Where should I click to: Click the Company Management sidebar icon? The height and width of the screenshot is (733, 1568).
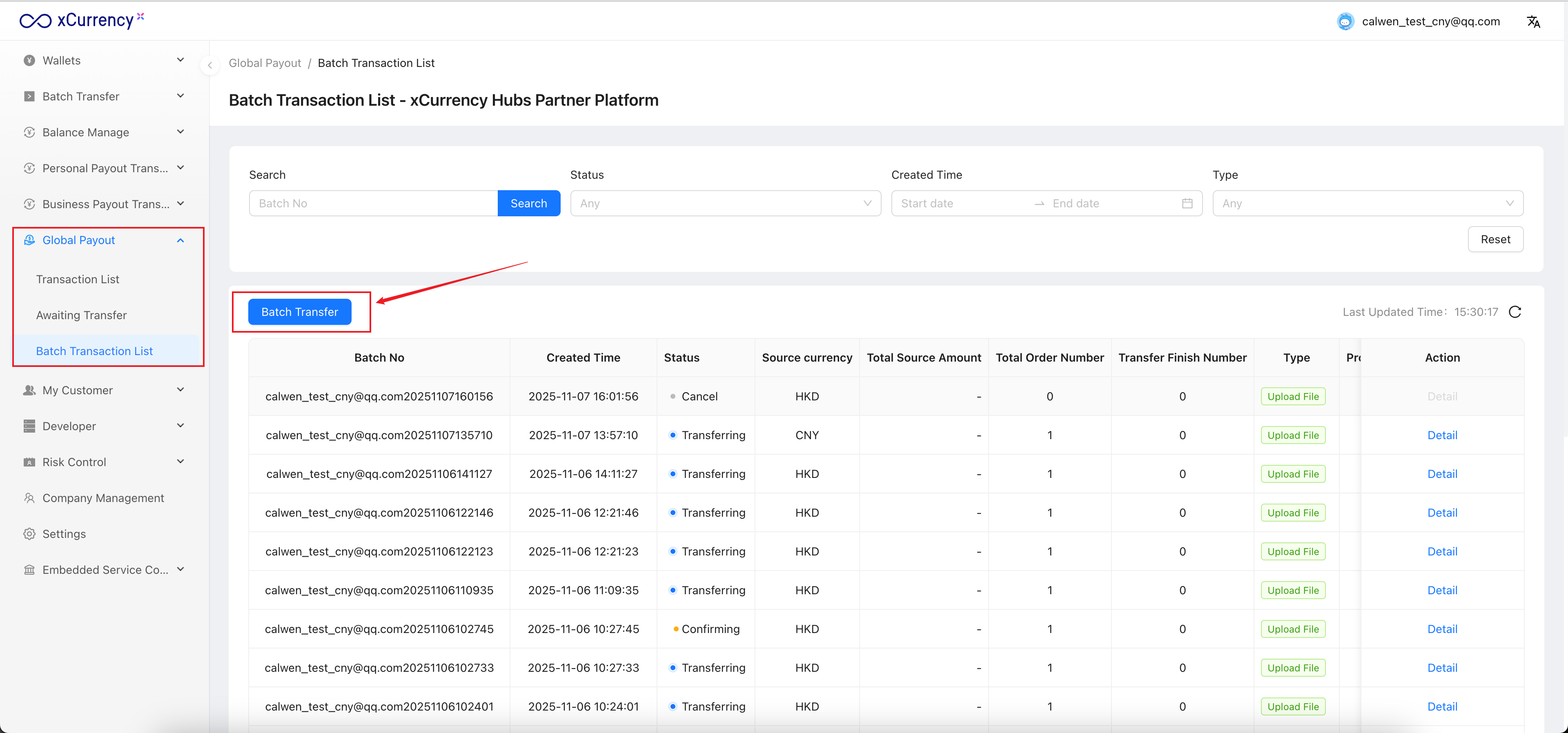pyautogui.click(x=29, y=498)
